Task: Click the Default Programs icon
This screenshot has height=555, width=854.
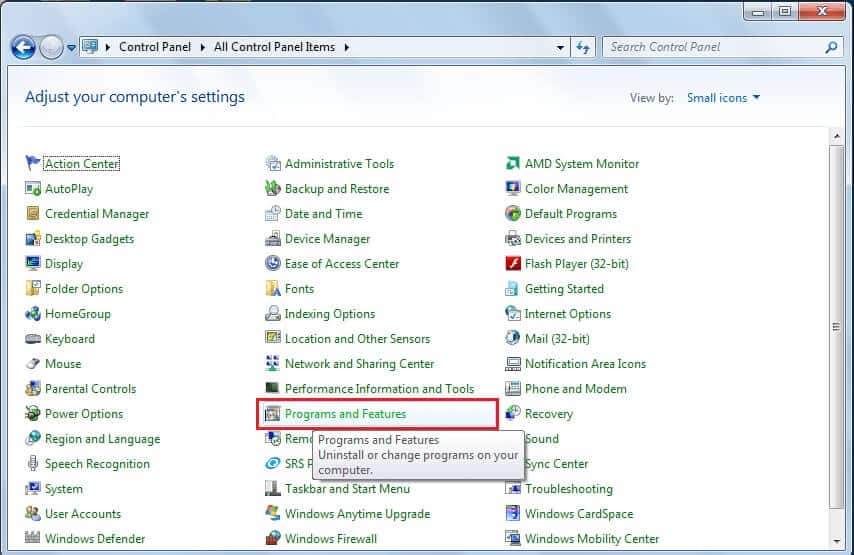Action: 513,214
